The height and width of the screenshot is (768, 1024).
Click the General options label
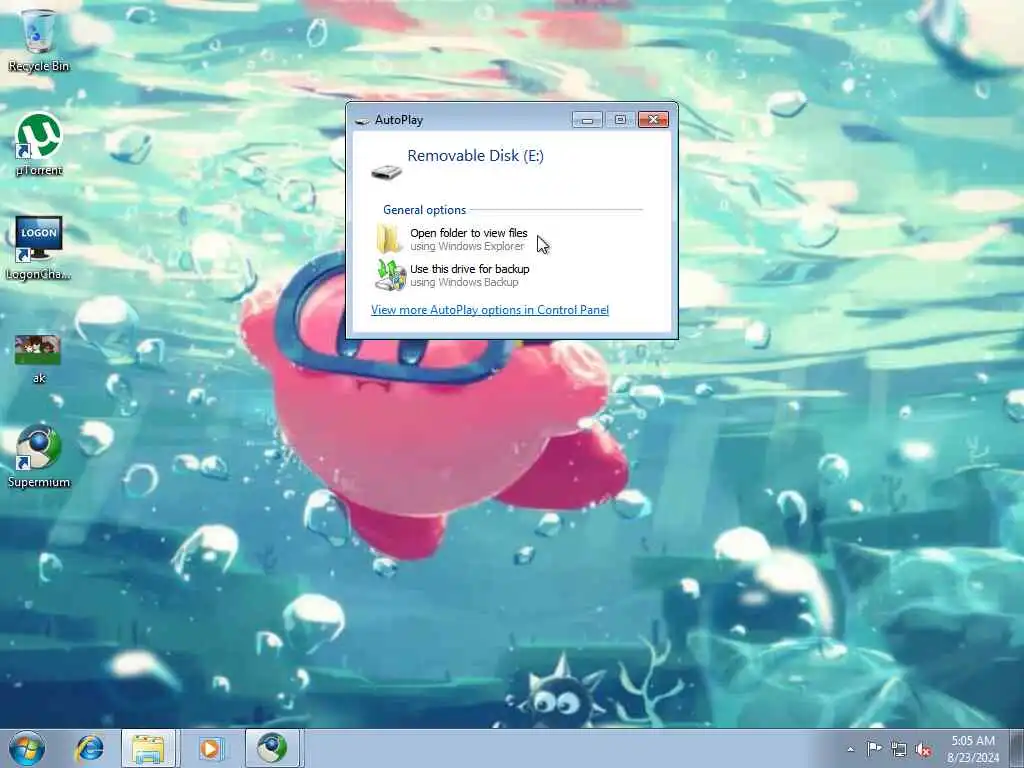(x=424, y=210)
